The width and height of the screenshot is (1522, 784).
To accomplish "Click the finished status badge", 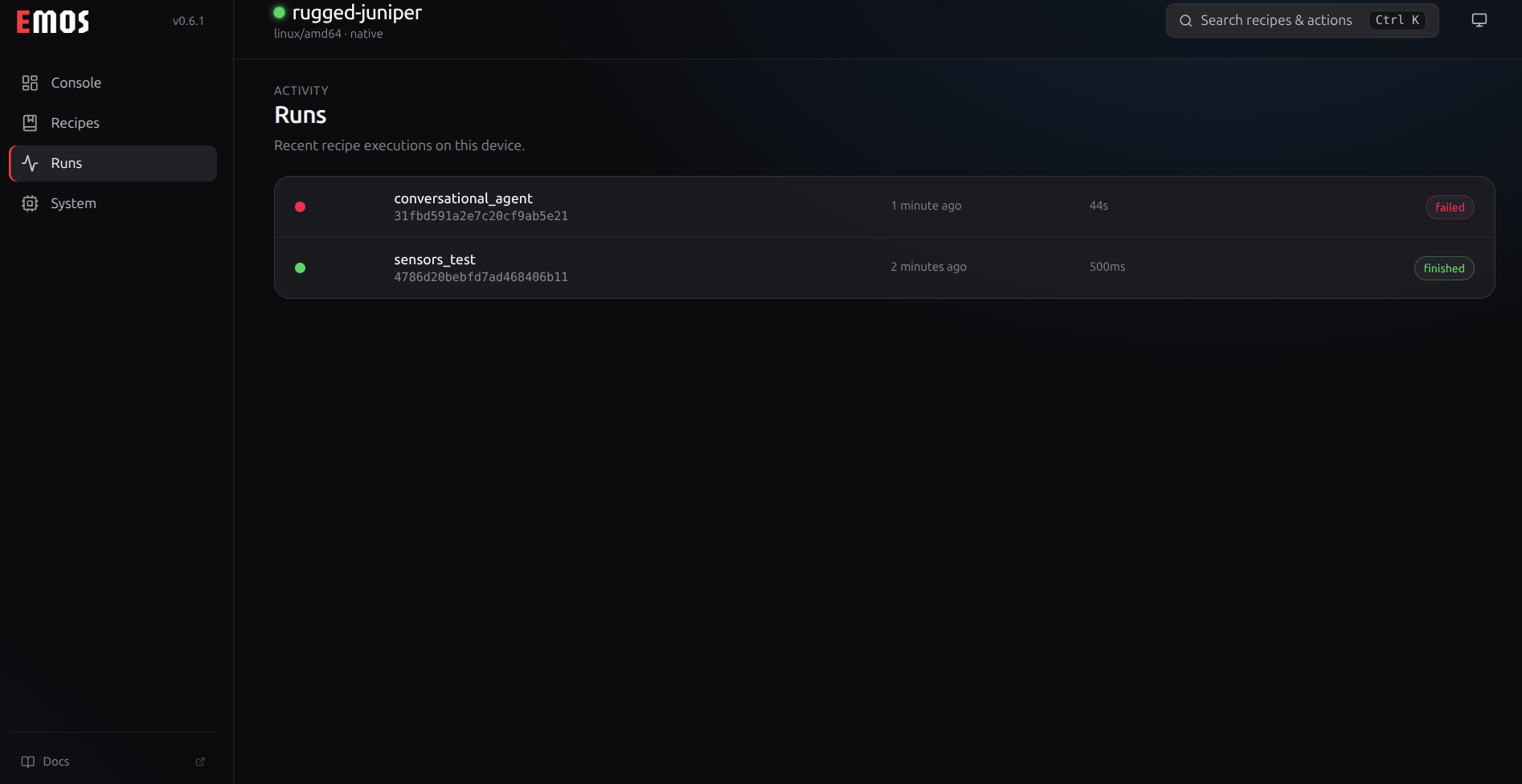I will point(1444,268).
